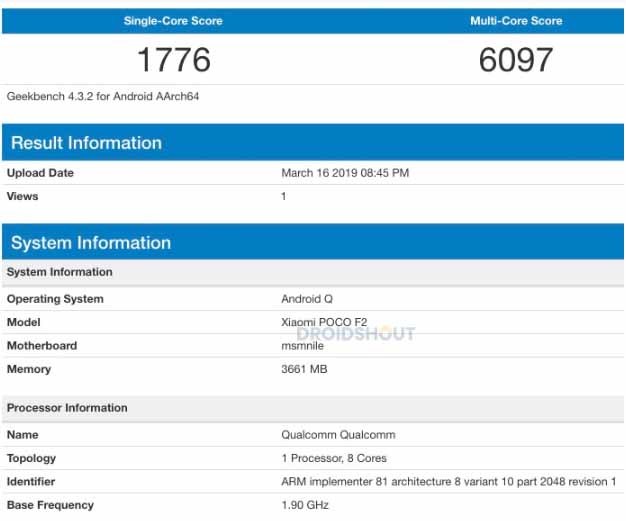Select the 1 Processor, 8 Cores value
The image size is (626, 521).
tap(334, 458)
